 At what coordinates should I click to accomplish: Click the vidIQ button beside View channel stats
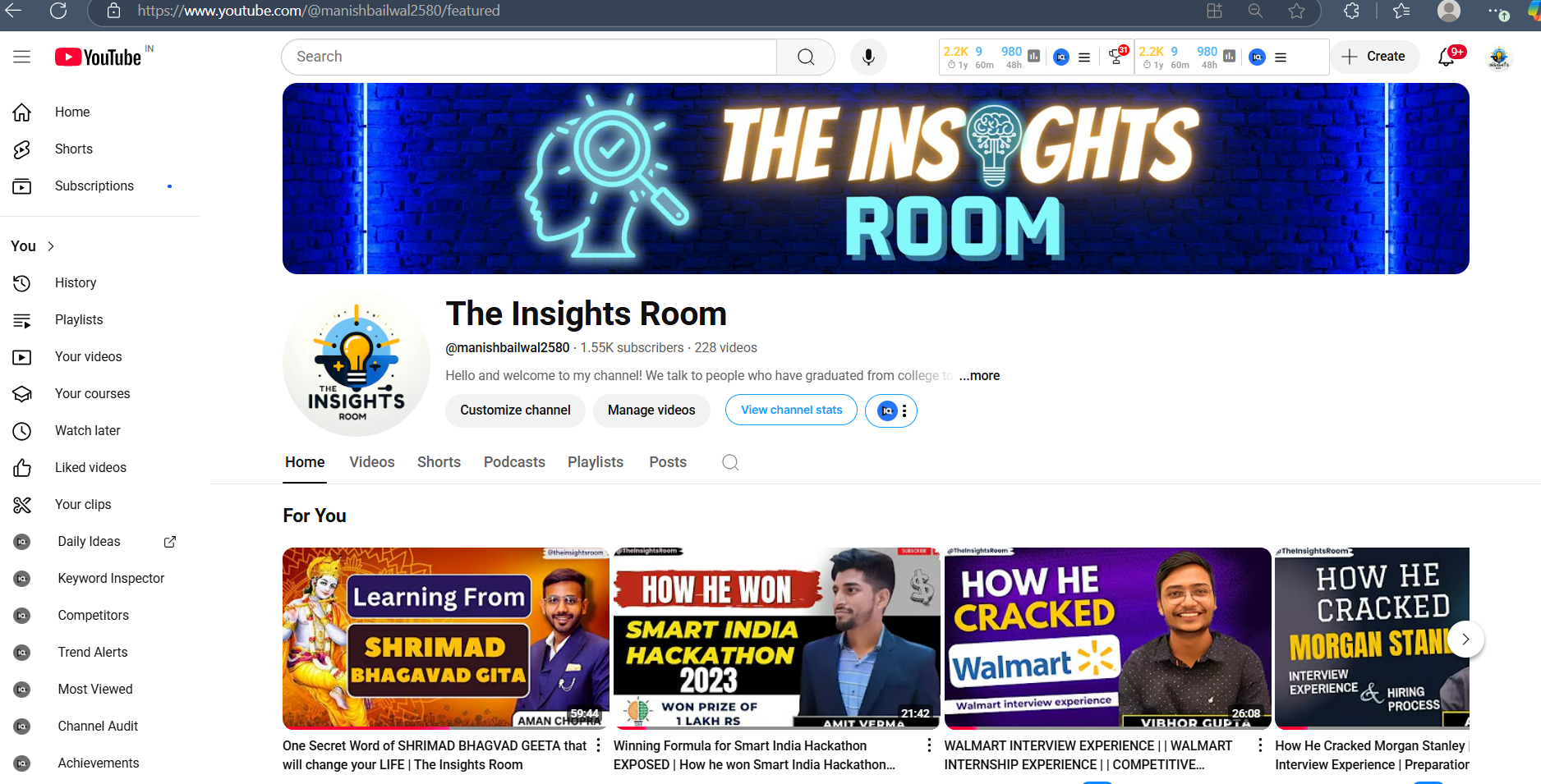pyautogui.click(x=891, y=410)
